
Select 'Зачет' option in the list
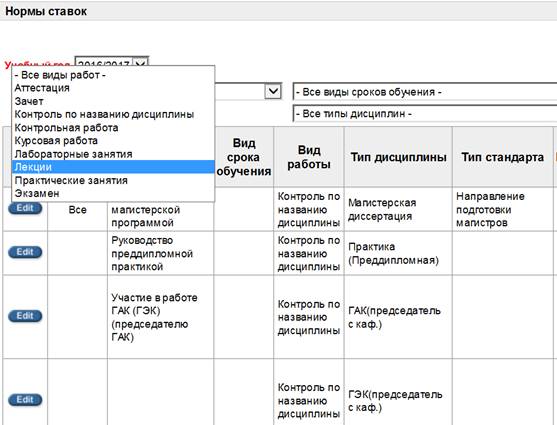coord(113,101)
